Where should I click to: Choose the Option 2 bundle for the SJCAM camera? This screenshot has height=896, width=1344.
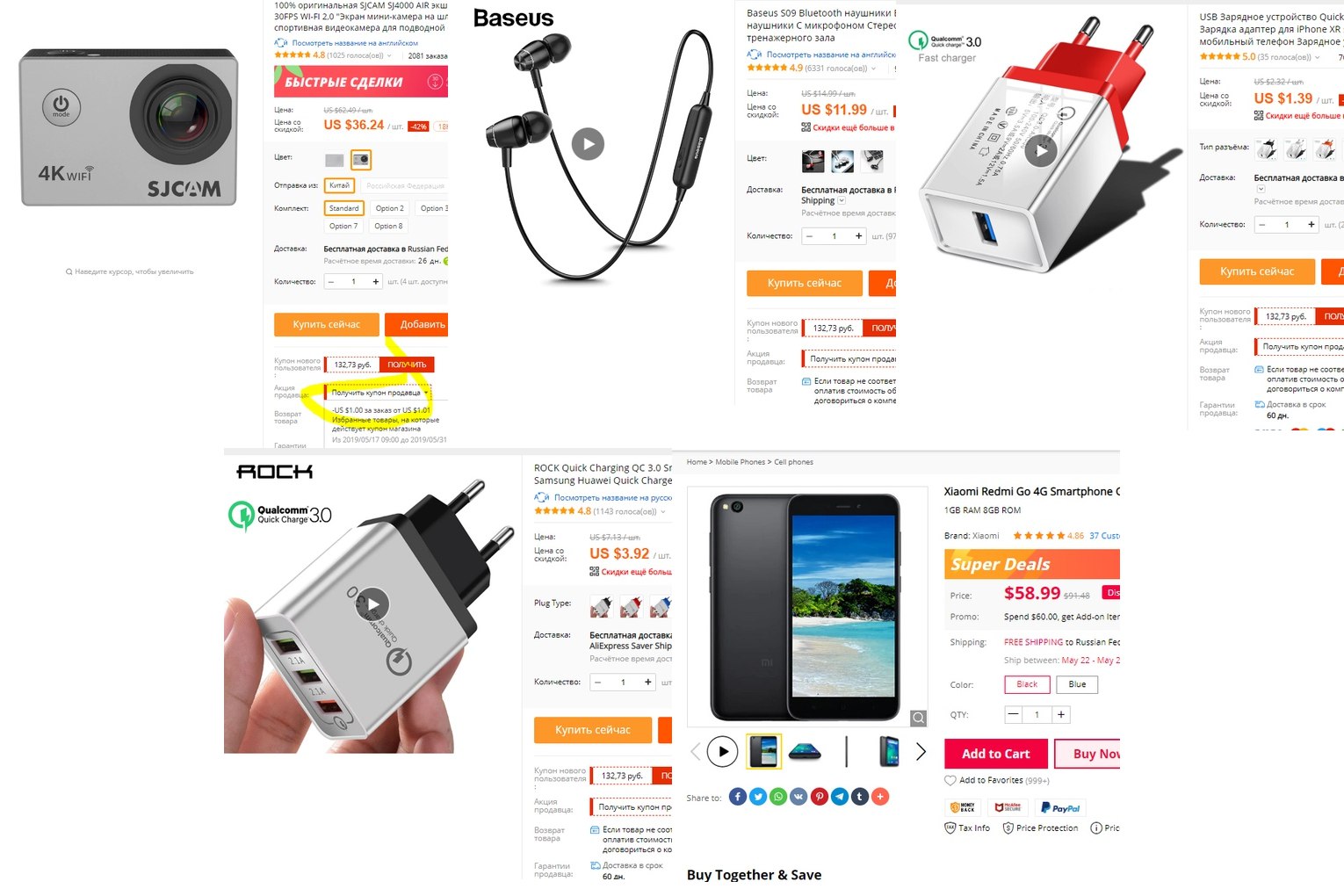(389, 208)
